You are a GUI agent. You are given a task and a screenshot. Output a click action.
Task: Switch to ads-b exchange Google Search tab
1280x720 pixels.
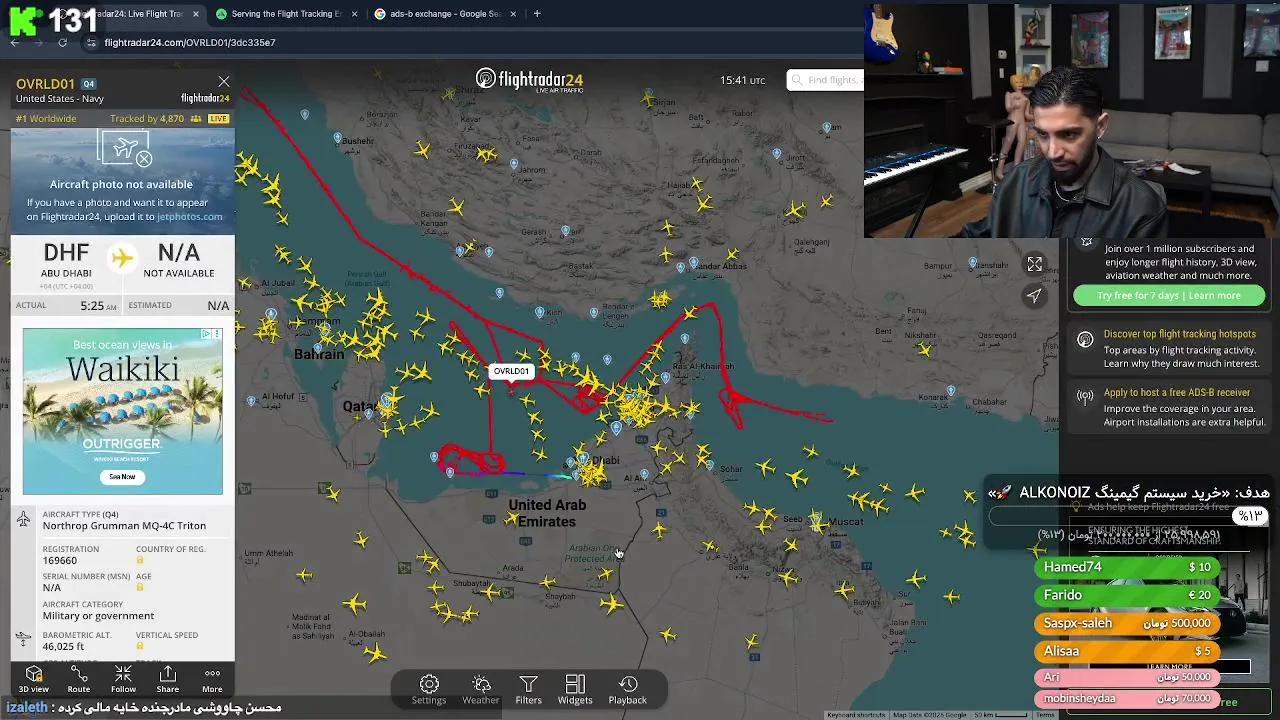coord(445,14)
